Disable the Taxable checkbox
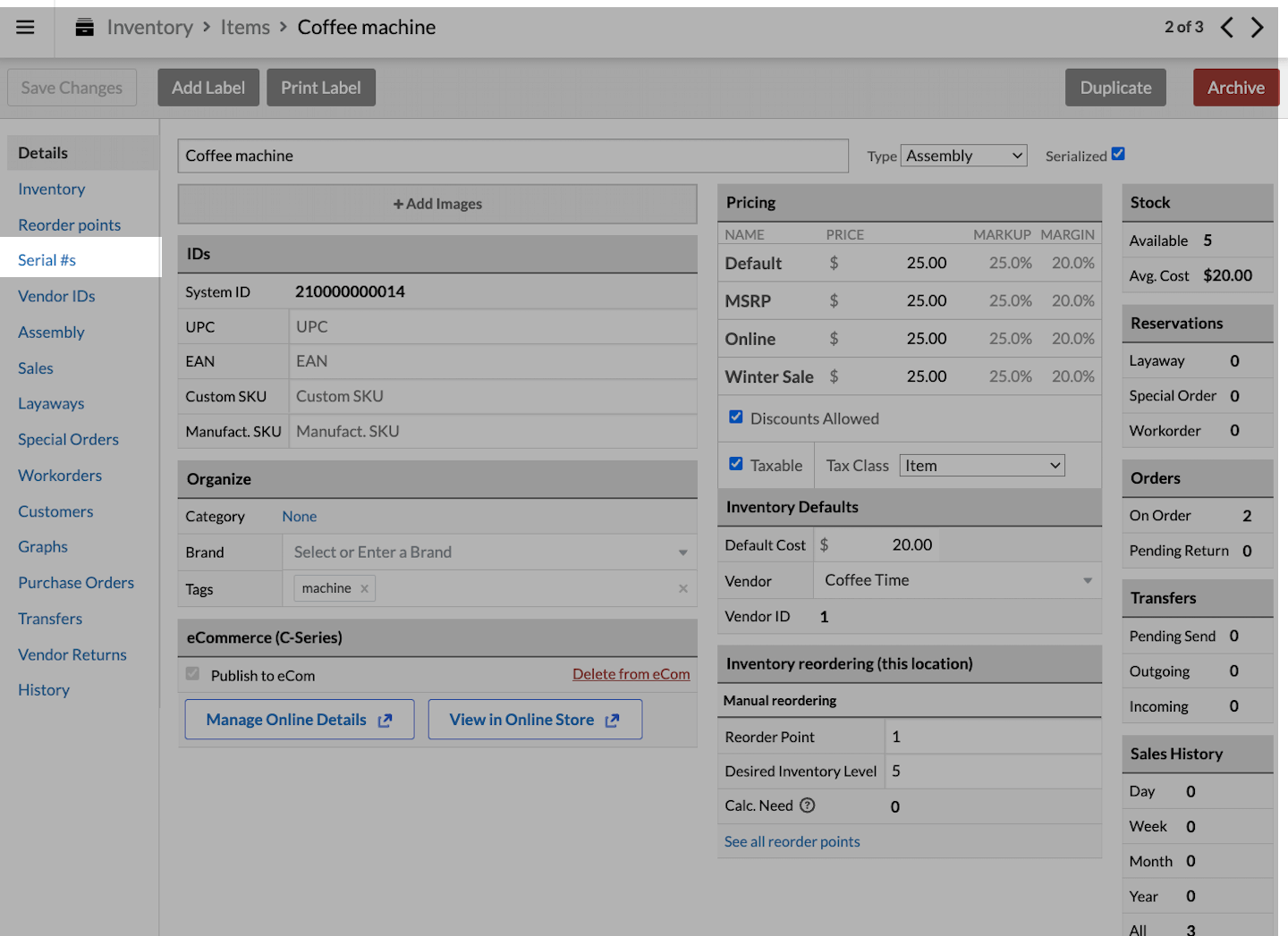The height and width of the screenshot is (936, 1288). pos(736,464)
